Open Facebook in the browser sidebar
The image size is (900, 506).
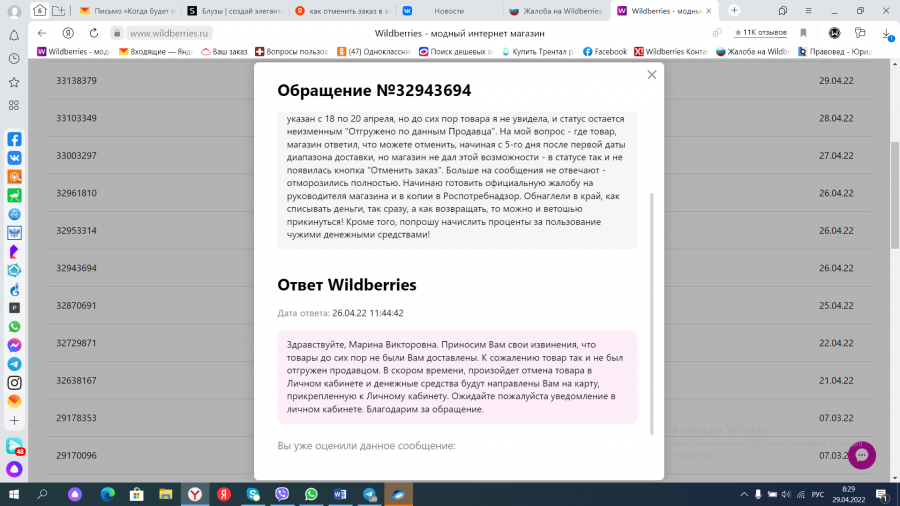tap(14, 139)
